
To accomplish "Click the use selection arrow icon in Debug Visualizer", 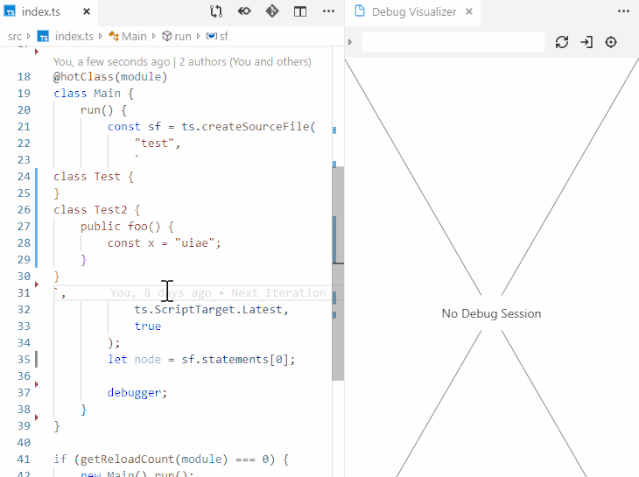I will pyautogui.click(x=586, y=42).
